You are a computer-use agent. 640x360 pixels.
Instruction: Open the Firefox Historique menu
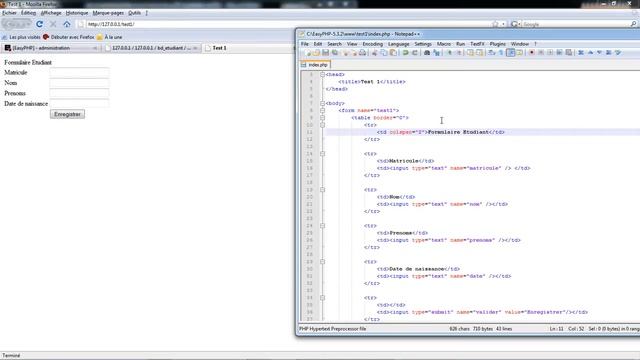click(x=77, y=13)
